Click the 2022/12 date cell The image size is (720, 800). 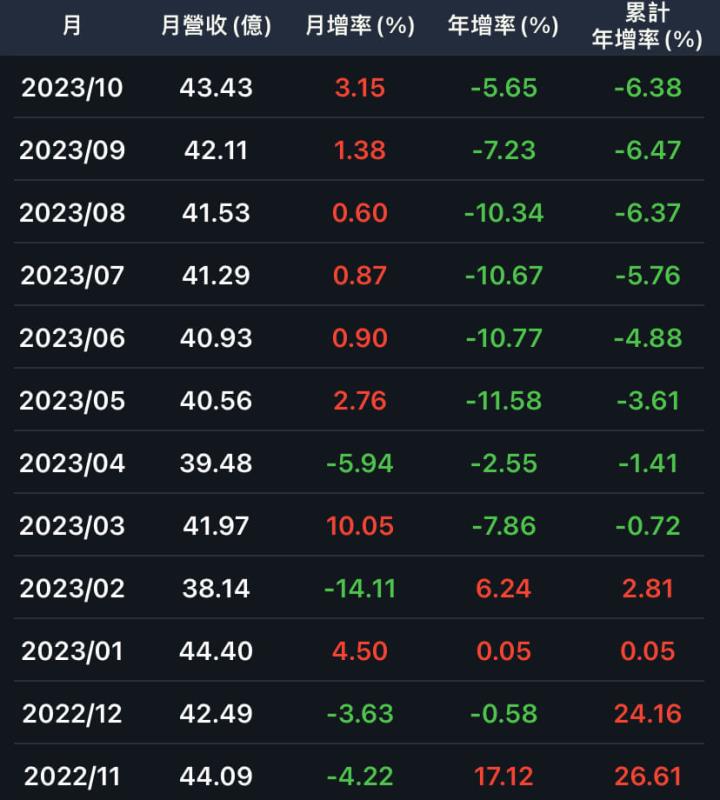pos(72,714)
